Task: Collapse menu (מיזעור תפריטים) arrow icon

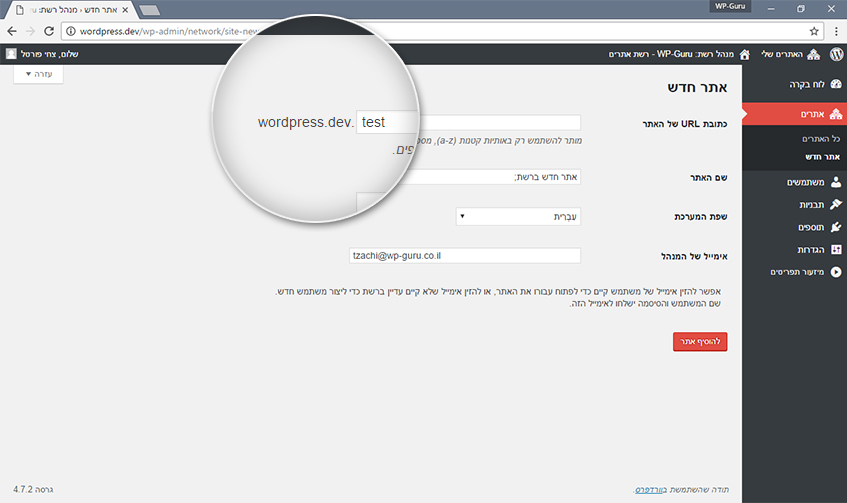Action: (x=836, y=272)
